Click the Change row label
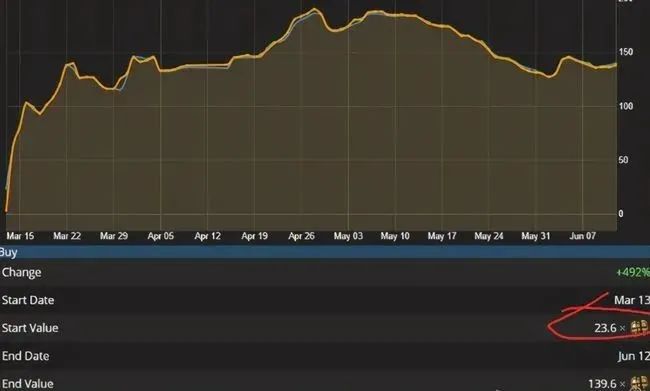Screen dimensions: 650x391 pyautogui.click(x=22, y=272)
